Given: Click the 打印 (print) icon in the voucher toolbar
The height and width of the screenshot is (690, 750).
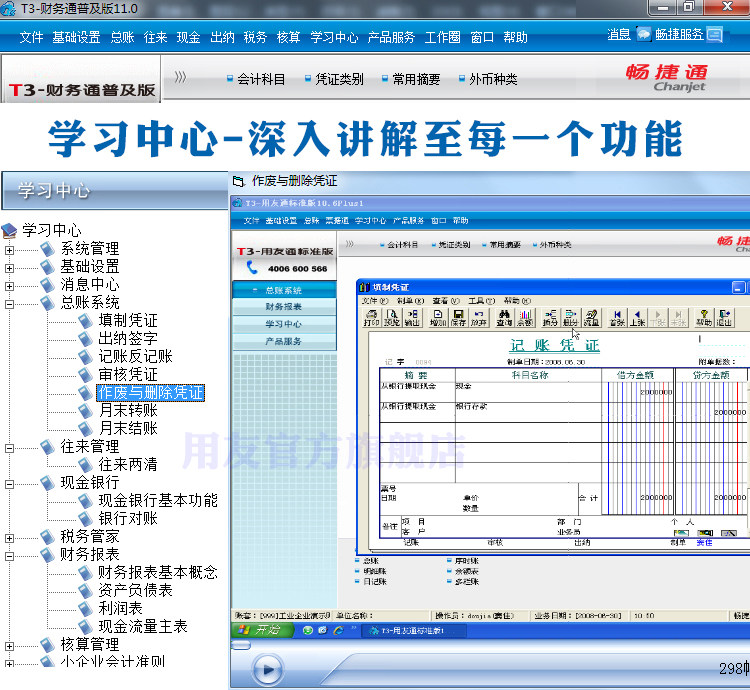Looking at the screenshot, I should coord(371,318).
